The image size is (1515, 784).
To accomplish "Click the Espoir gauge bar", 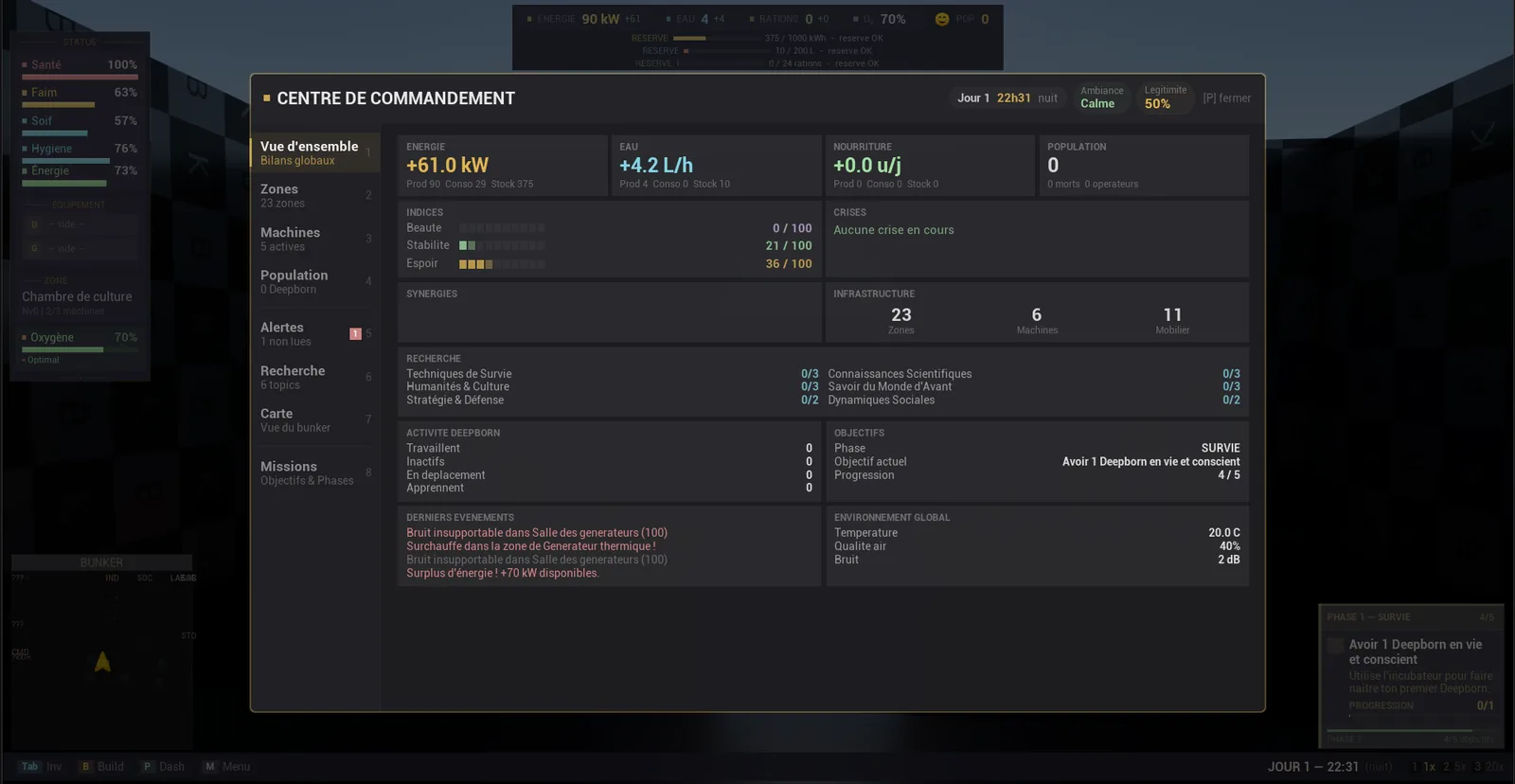I will 502,264.
